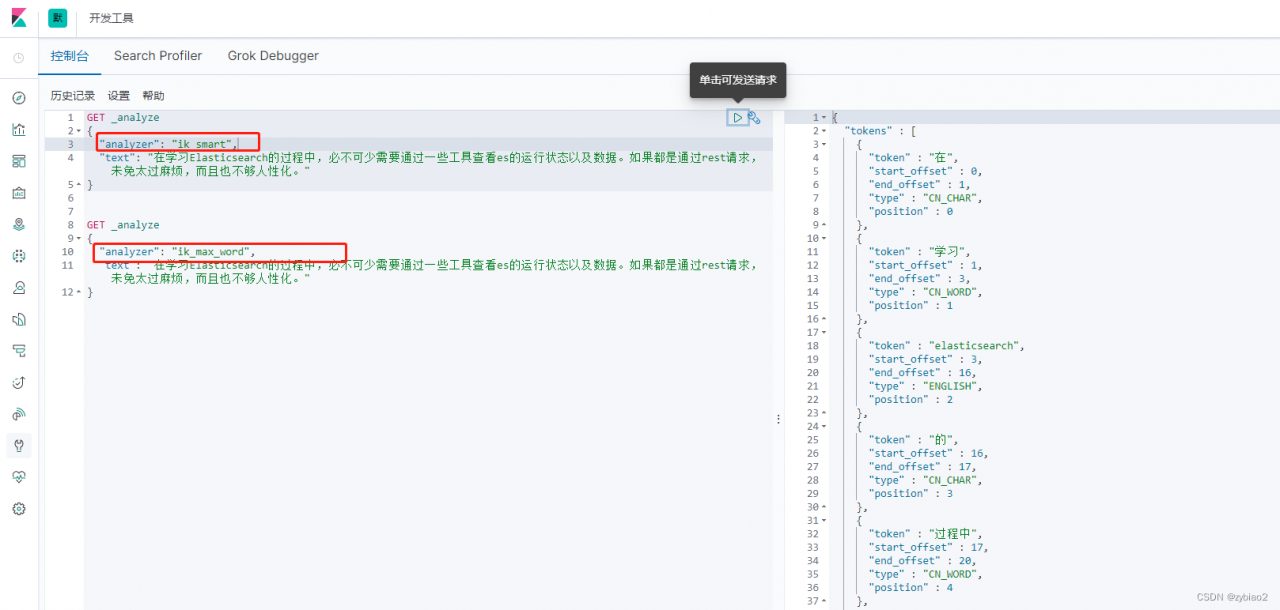Screen dimensions: 1280x610
Task: Click "token" : "过程中" in output
Action: click(927, 534)
